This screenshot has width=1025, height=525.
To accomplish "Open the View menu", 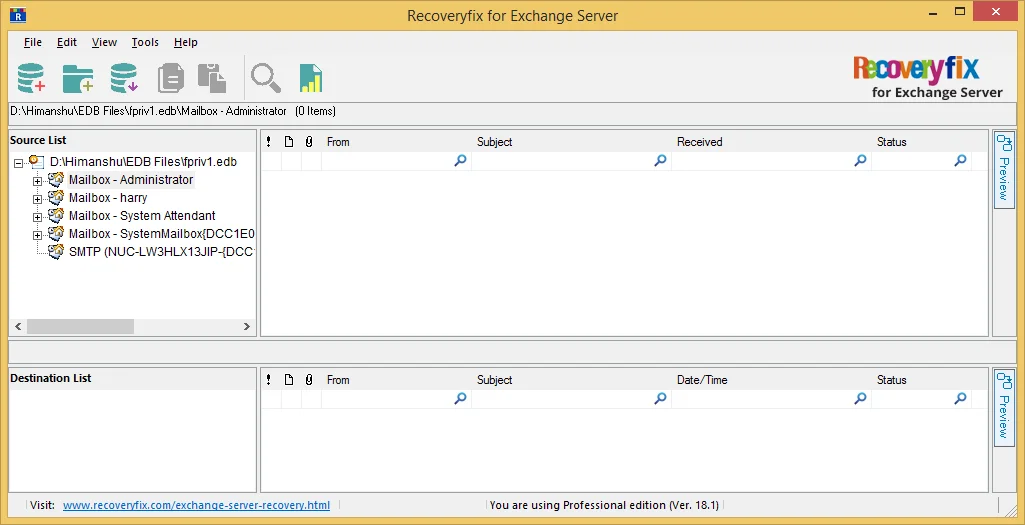I will coord(104,42).
